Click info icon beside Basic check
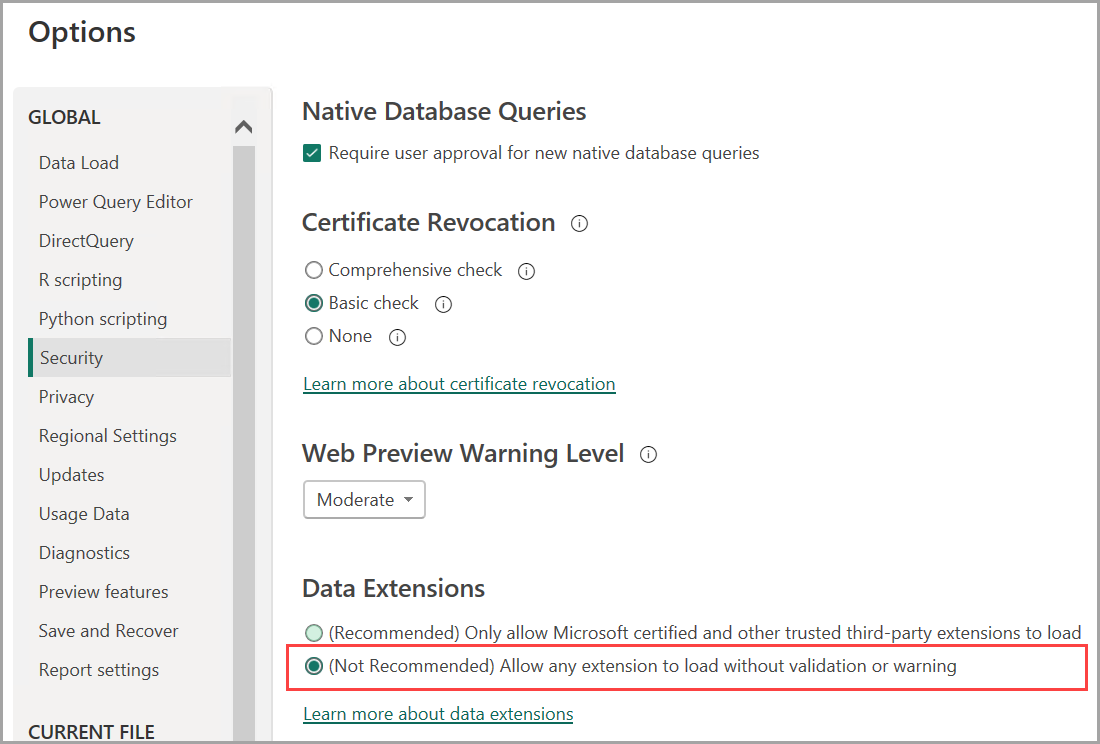1100x744 pixels. 444,304
